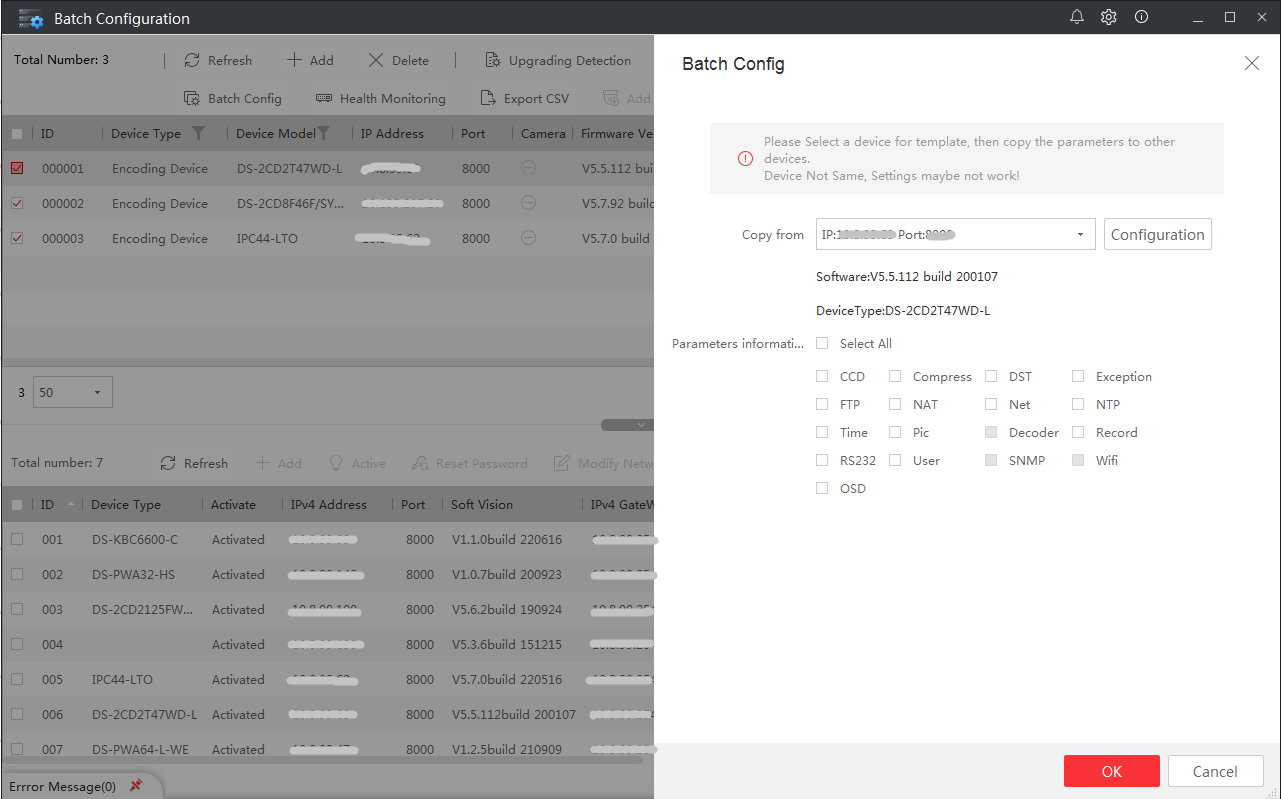Screen dimensions: 1281x799
Task: Click the Refresh icon in top toolbar
Action: [192, 60]
